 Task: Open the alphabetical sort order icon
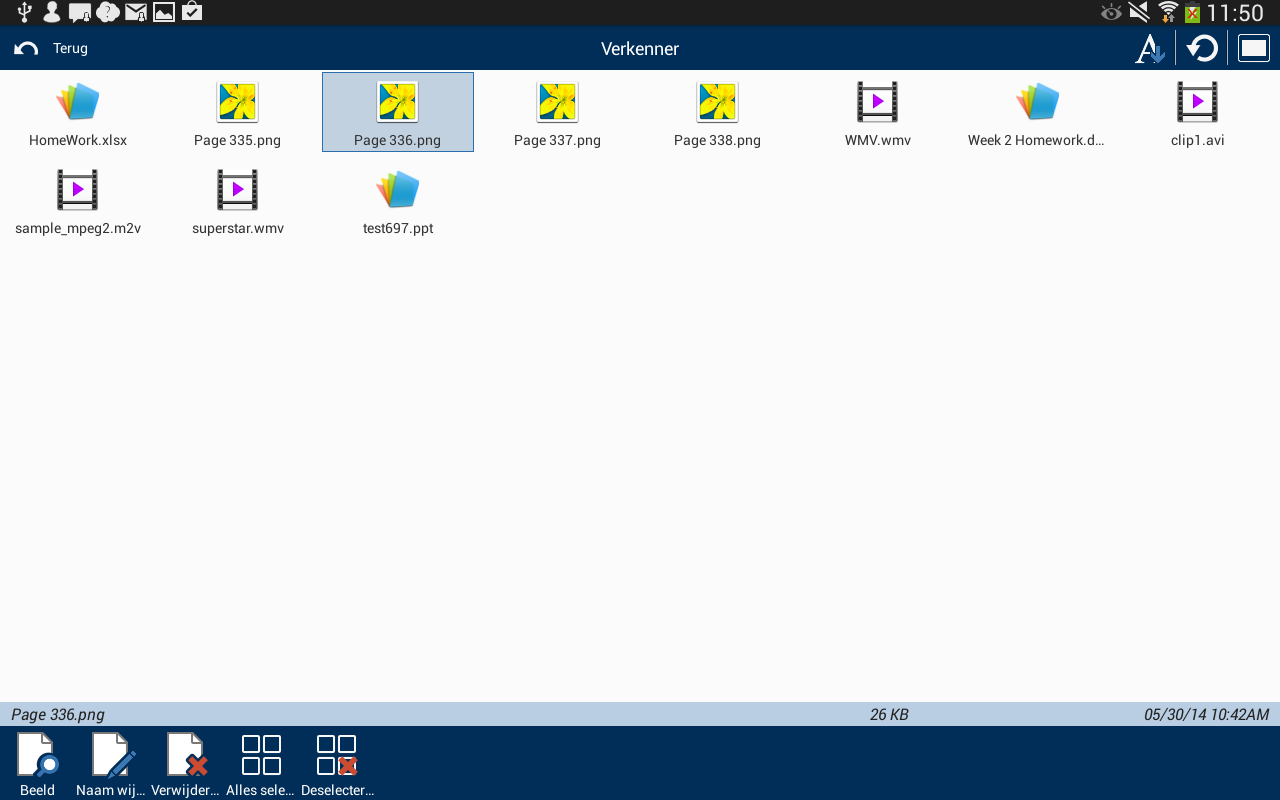1149,48
